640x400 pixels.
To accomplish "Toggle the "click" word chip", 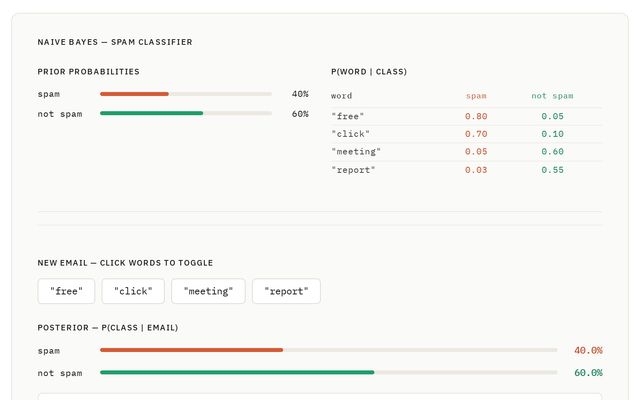I will (x=133, y=291).
